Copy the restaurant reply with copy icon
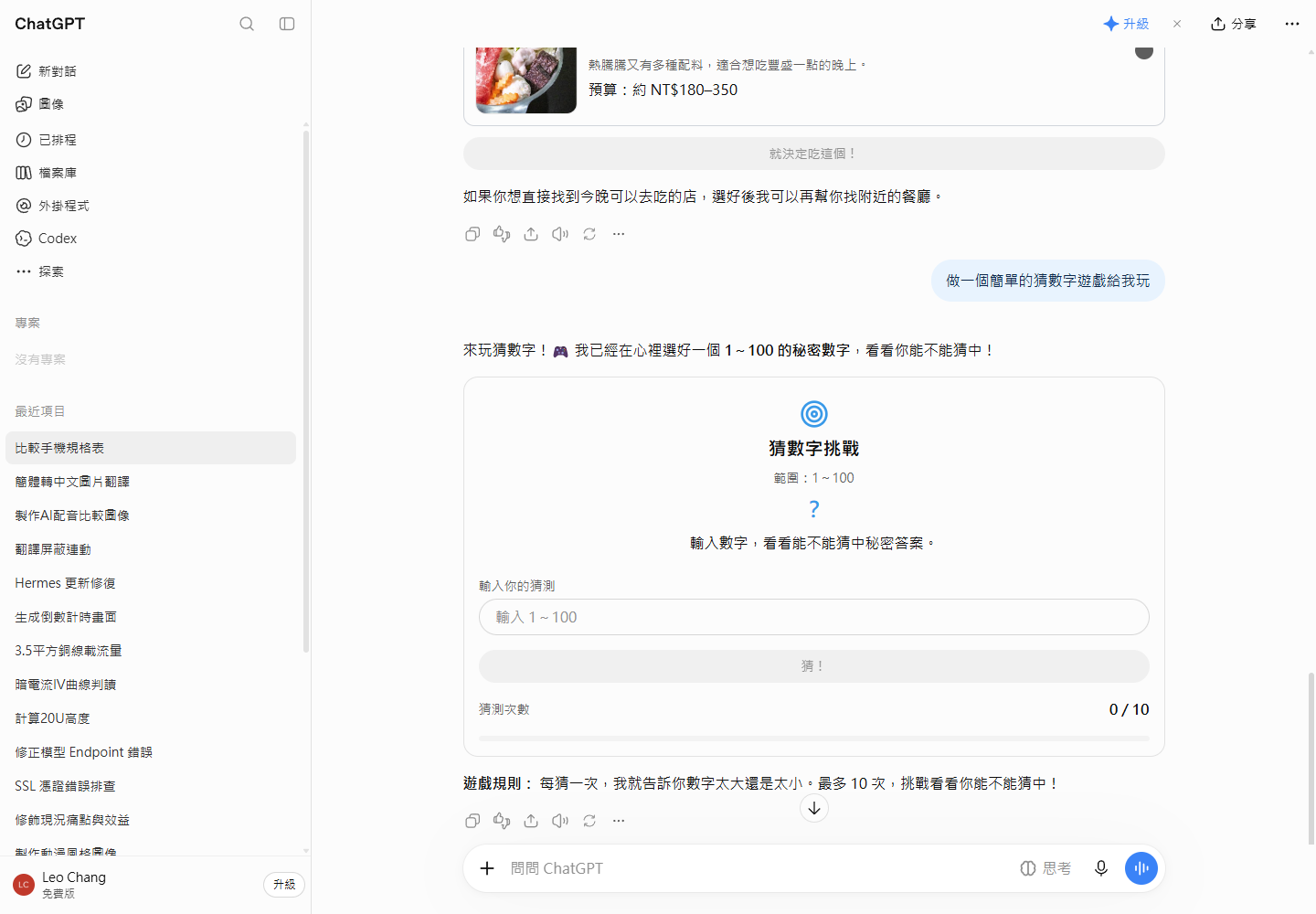Screen dimensions: 1316x914 click(472, 234)
